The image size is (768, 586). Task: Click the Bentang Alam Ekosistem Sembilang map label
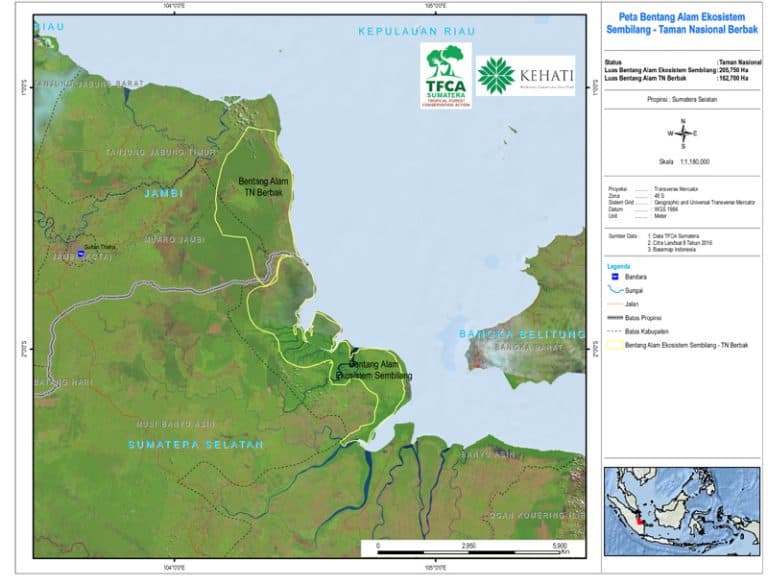coord(379,370)
